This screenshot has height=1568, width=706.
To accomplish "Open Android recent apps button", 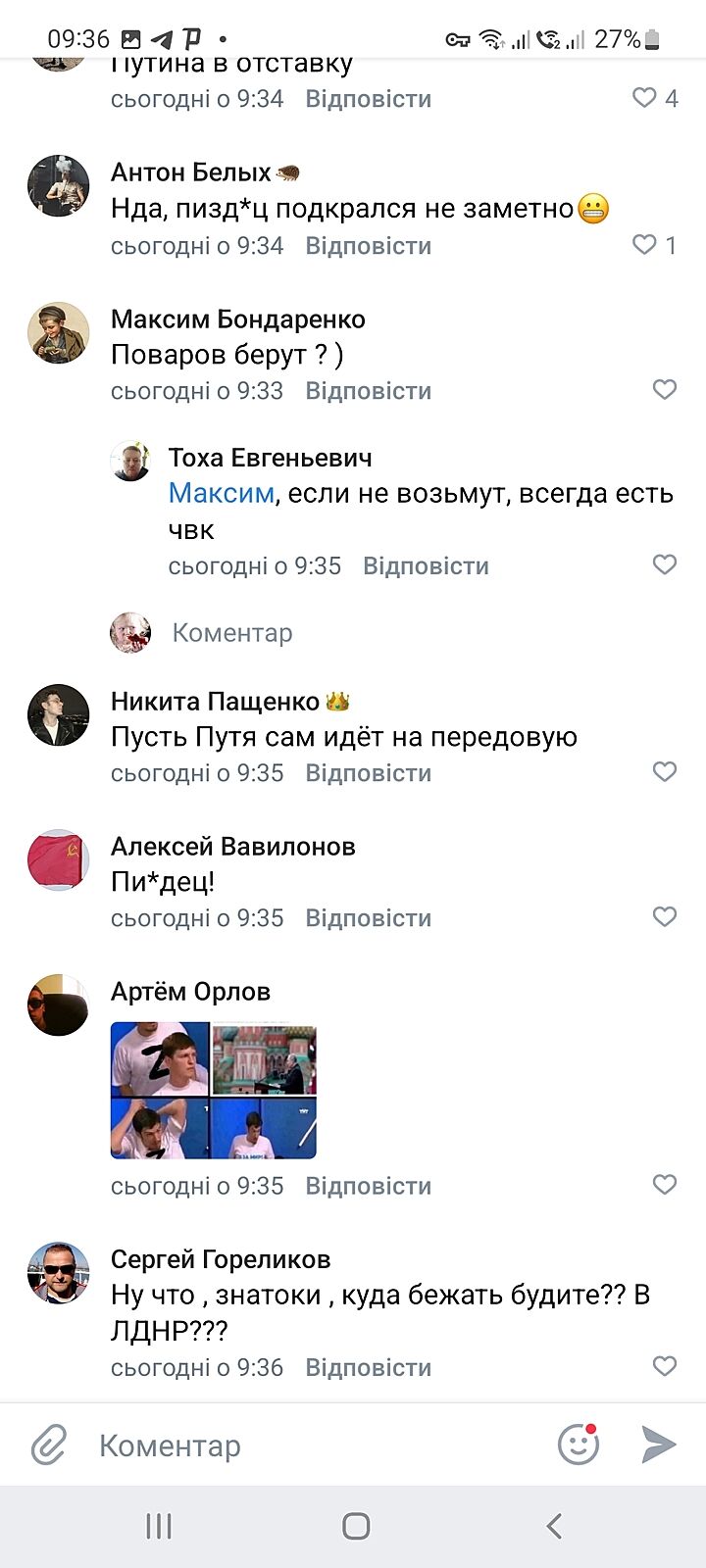I will 159,1525.
